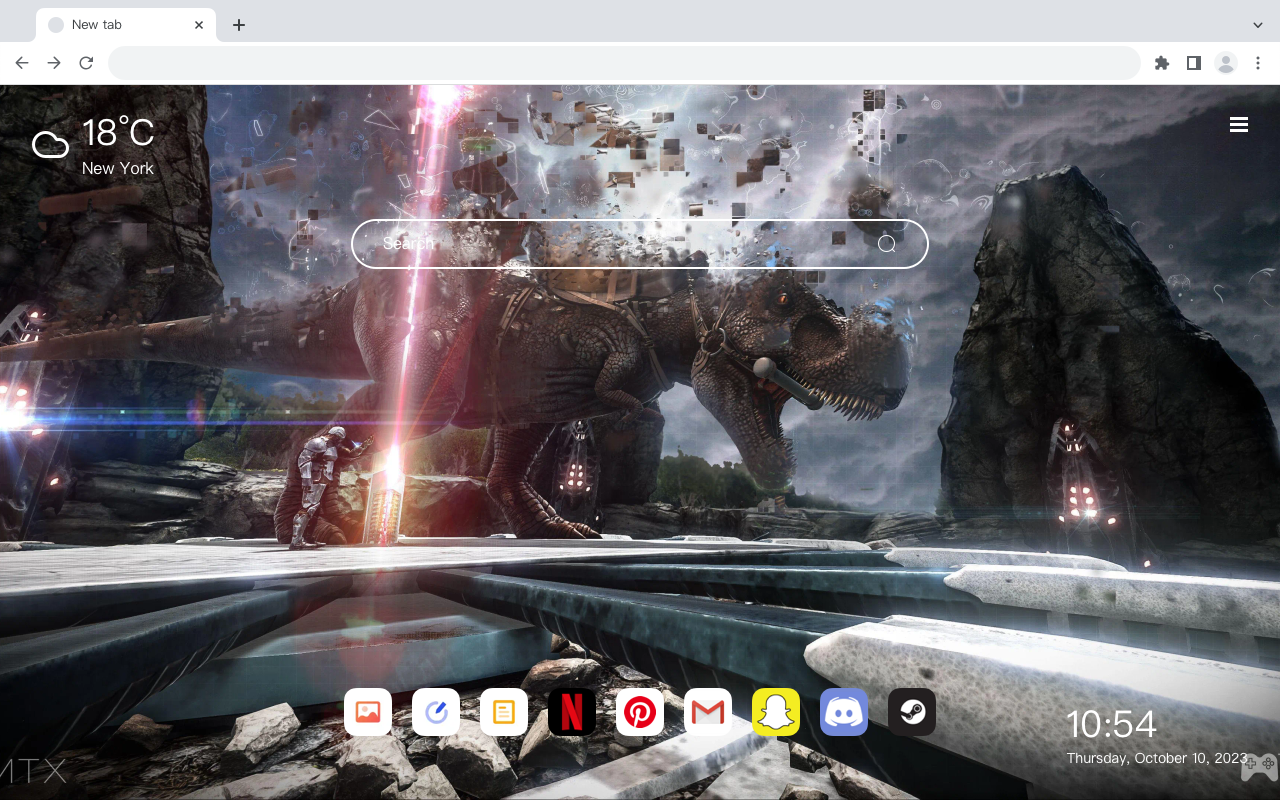Open the Gmail shortcut
1280x800 pixels.
coord(708,712)
